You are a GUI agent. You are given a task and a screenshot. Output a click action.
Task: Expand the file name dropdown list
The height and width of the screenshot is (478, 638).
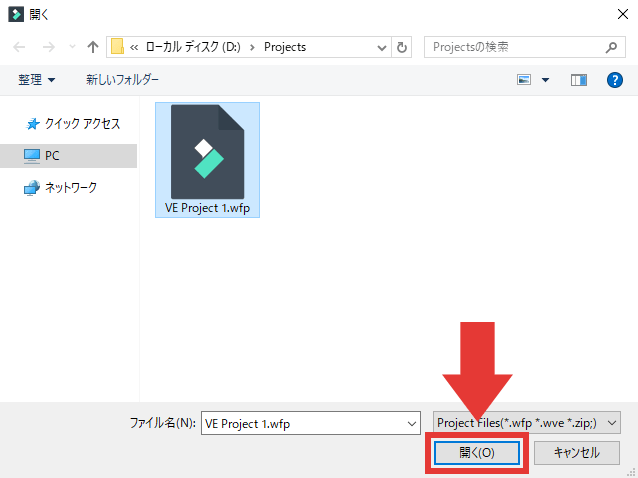pos(411,423)
